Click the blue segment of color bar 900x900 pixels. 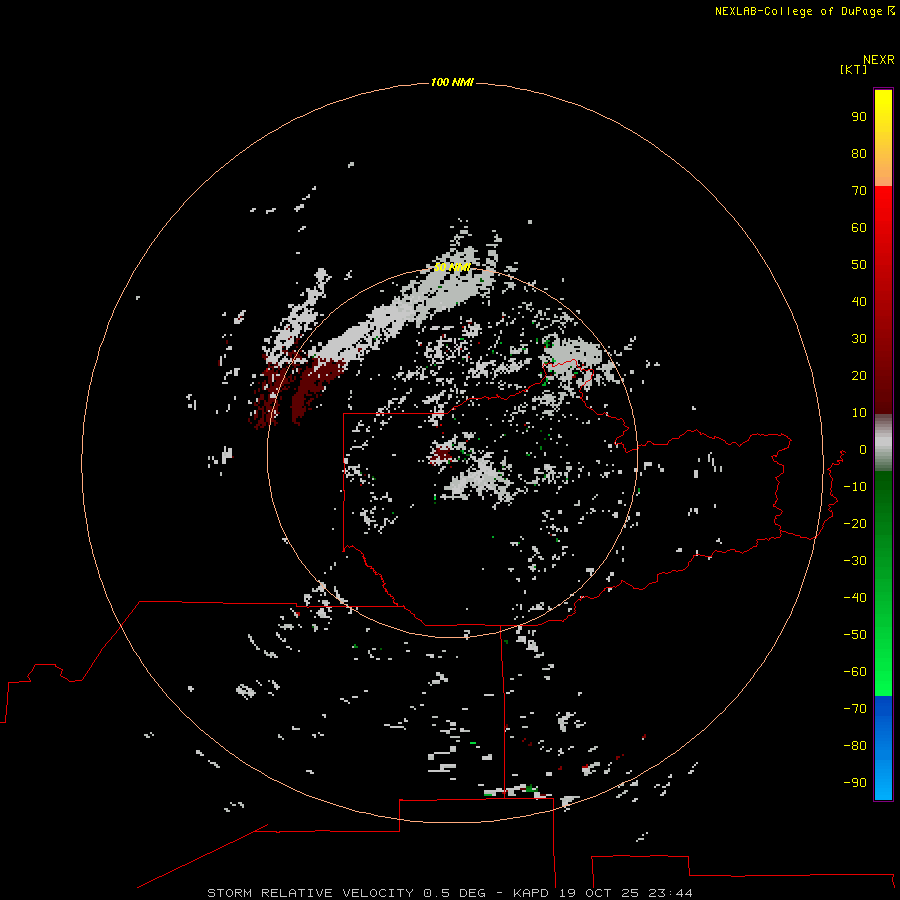883,748
